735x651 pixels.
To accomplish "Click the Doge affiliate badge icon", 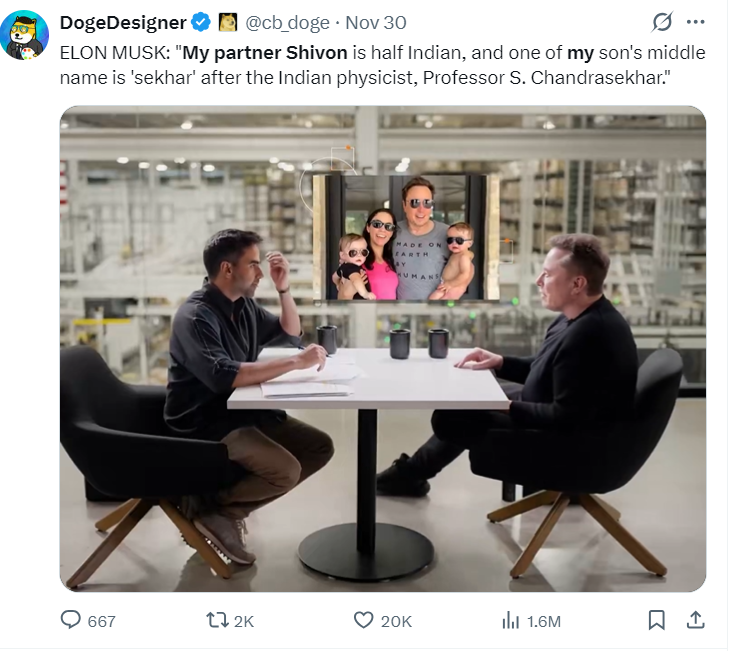I will point(227,22).
